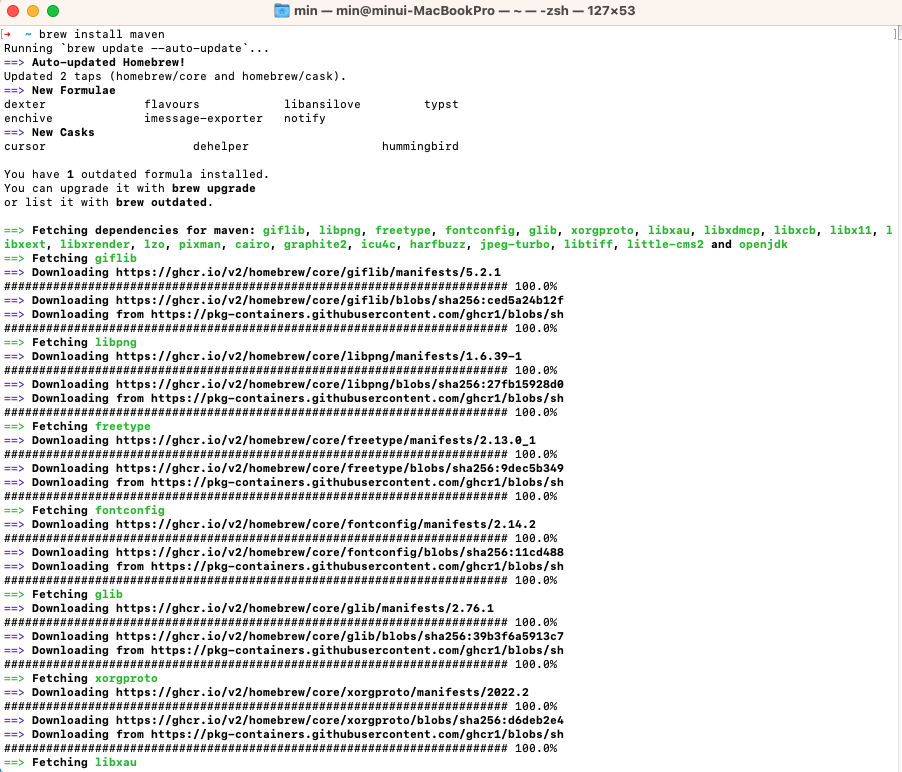902x772 pixels.
Task: Click xorgproto blobs sha256:d6deb2e4 URL
Action: [x=339, y=720]
